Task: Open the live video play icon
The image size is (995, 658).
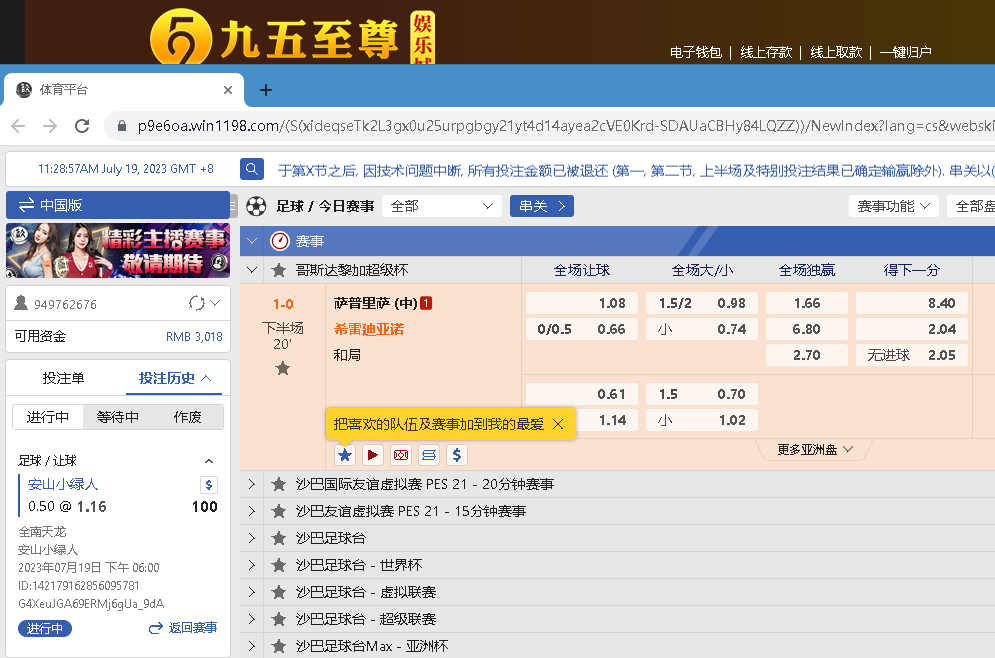Action: tap(372, 455)
